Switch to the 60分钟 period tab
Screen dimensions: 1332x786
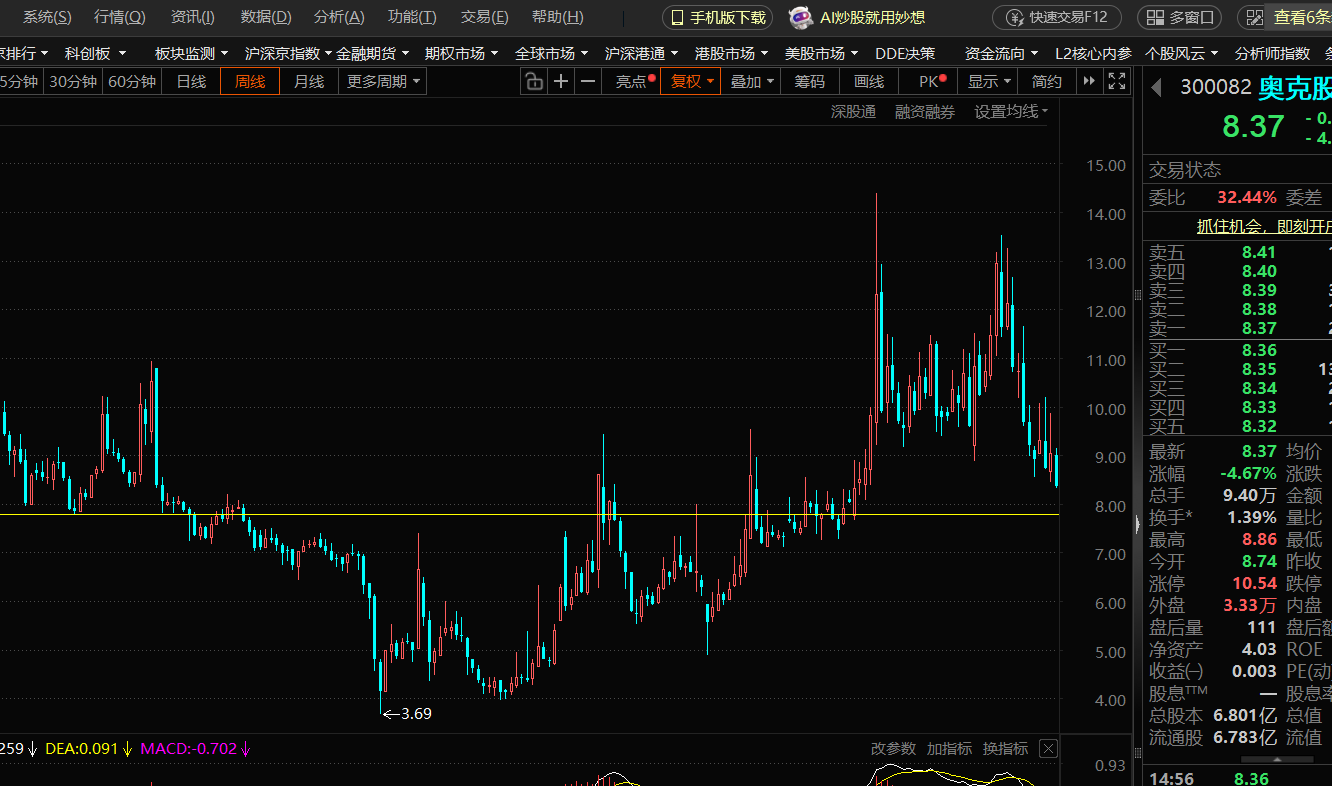(132, 82)
